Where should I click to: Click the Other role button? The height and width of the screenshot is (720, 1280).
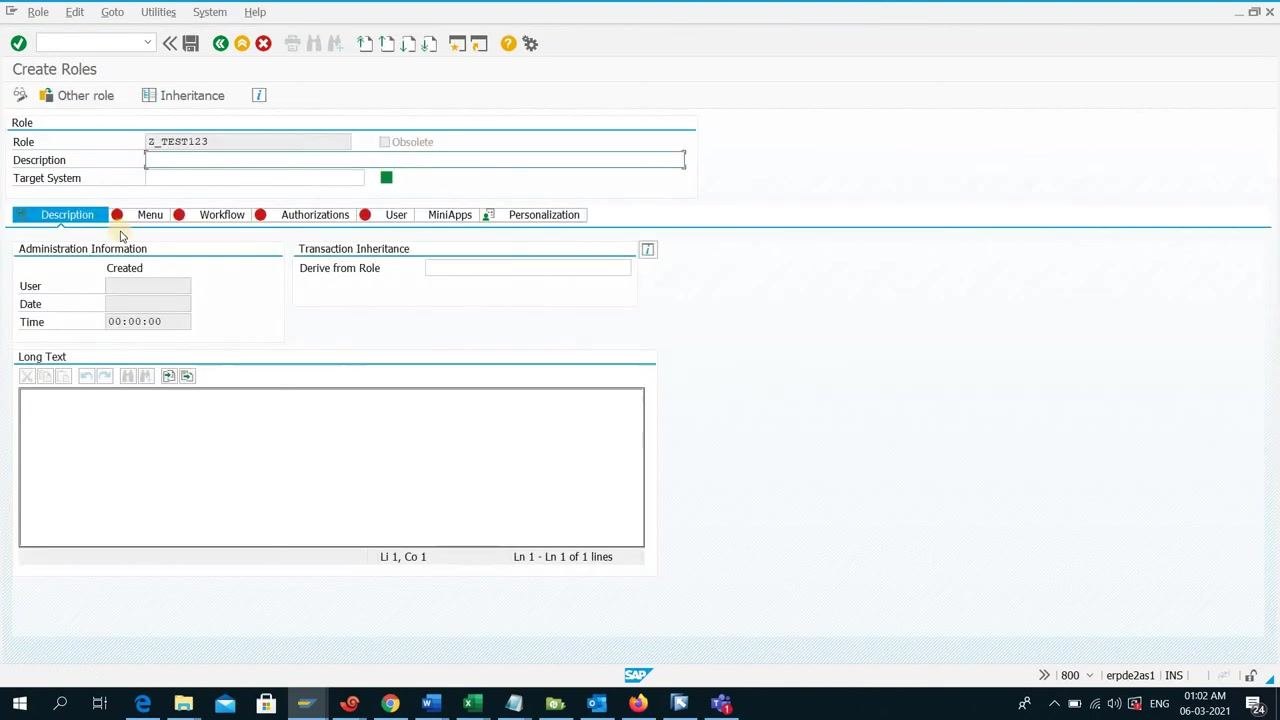pos(76,95)
